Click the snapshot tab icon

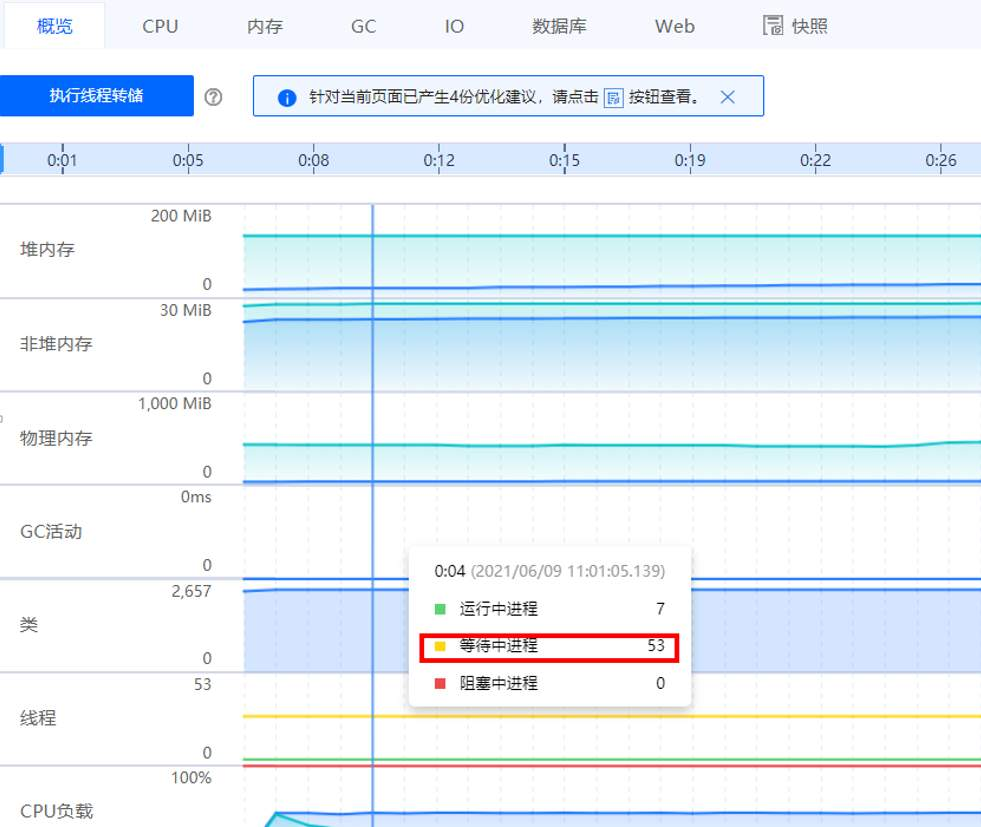(x=772, y=26)
